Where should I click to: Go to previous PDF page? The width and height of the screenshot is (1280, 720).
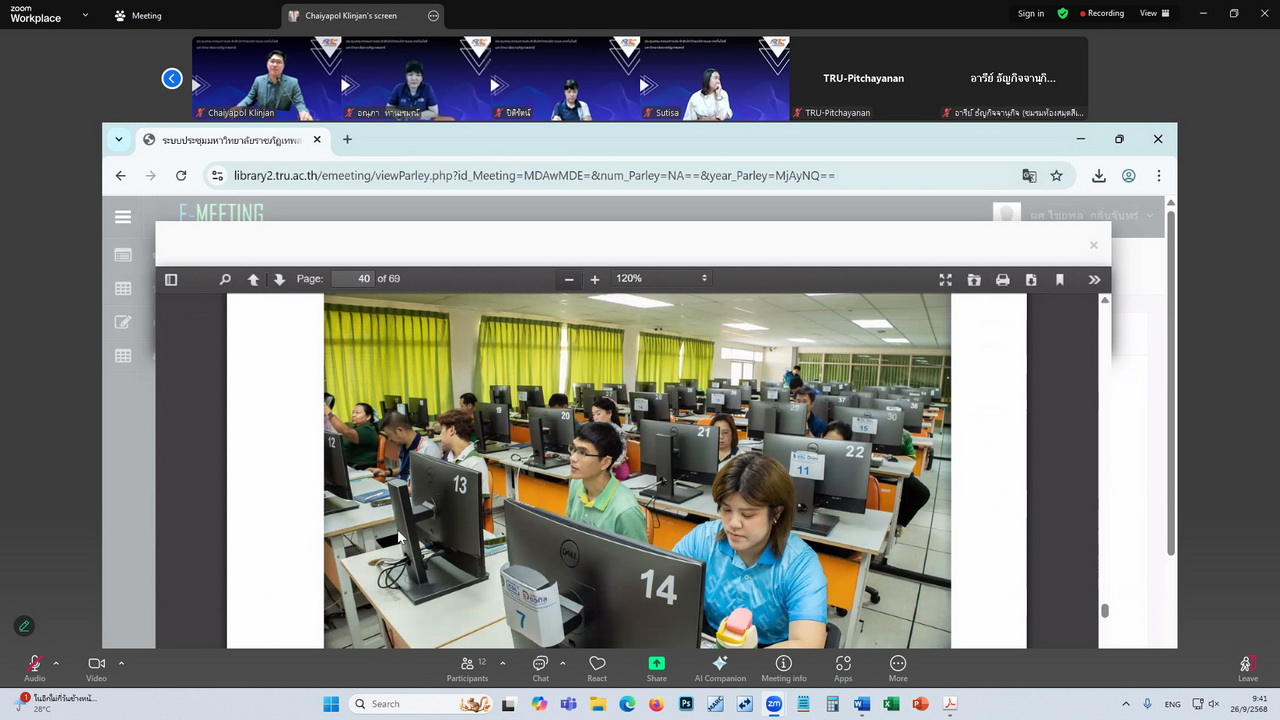253,279
